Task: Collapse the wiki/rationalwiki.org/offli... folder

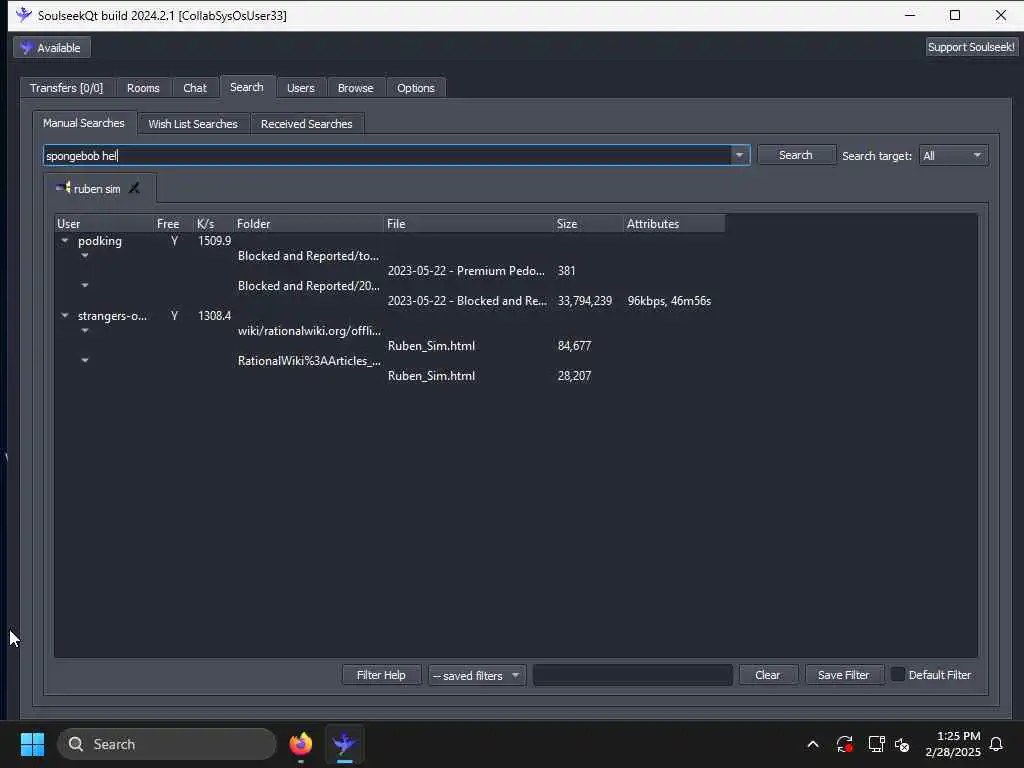Action: coord(85,330)
